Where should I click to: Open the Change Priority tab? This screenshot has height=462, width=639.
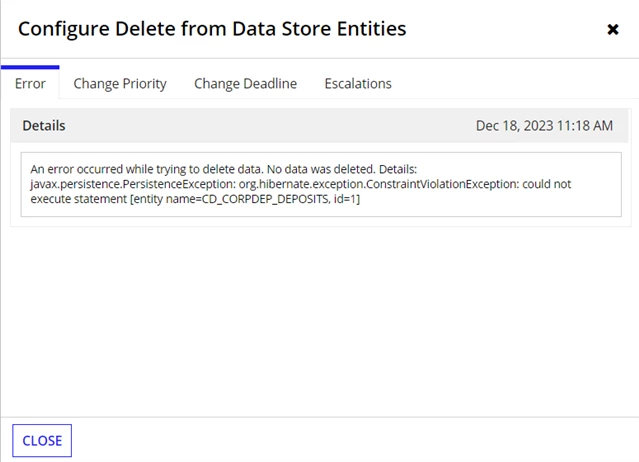[x=120, y=84]
